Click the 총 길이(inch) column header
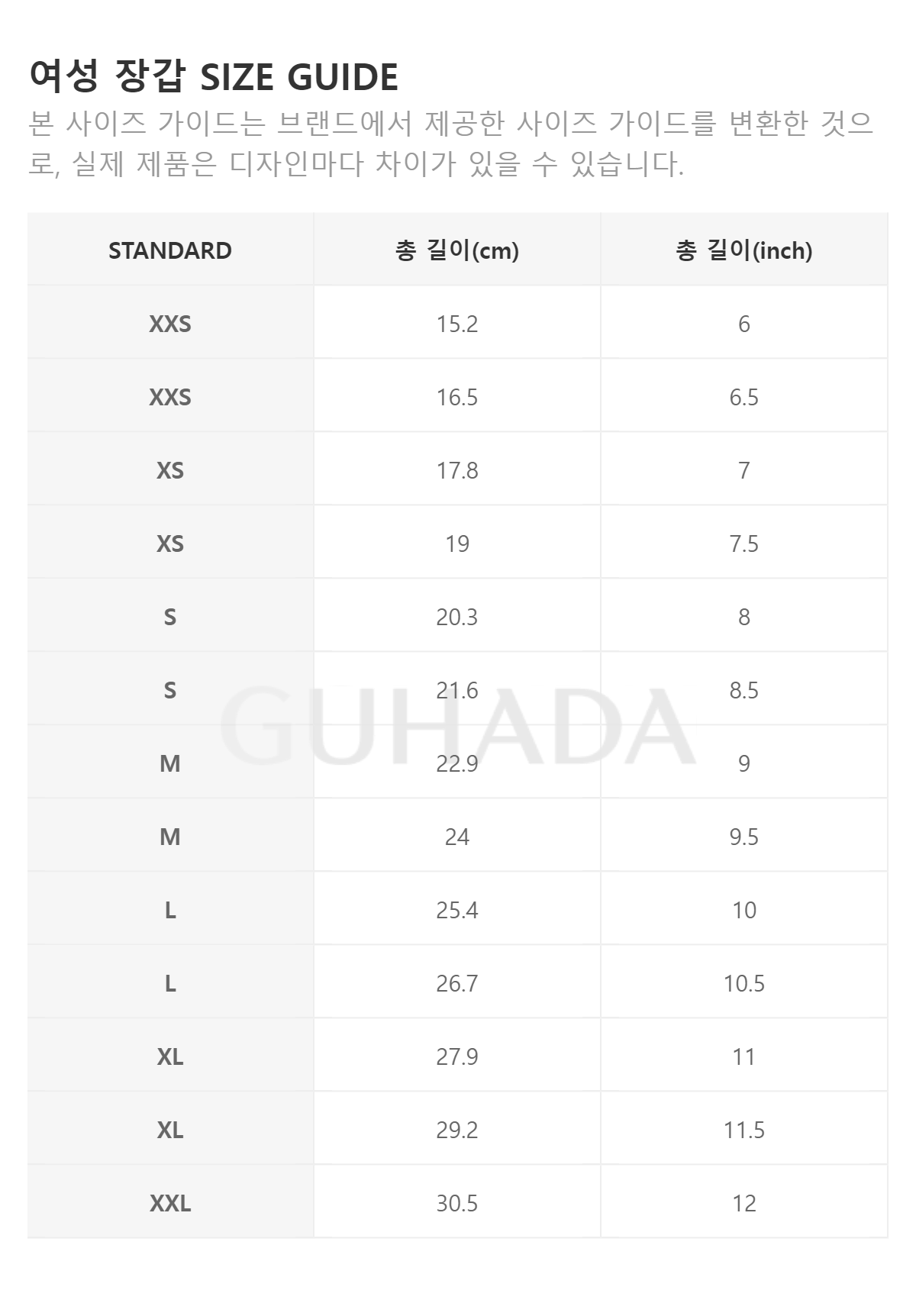 point(744,250)
